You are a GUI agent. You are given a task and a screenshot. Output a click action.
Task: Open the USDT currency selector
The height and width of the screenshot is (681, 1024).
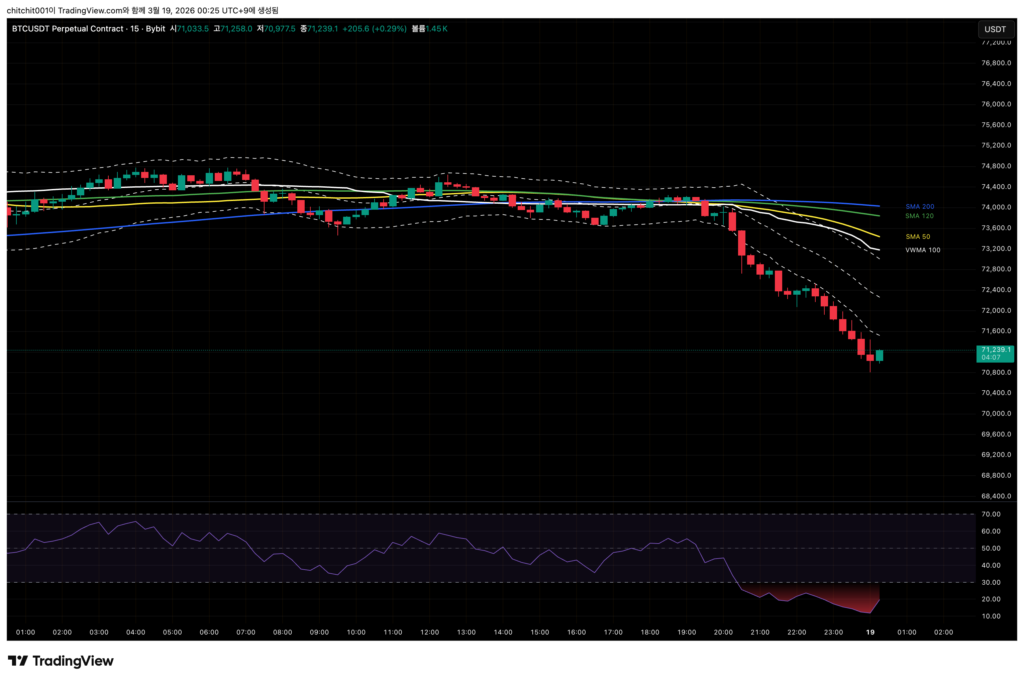(x=995, y=29)
